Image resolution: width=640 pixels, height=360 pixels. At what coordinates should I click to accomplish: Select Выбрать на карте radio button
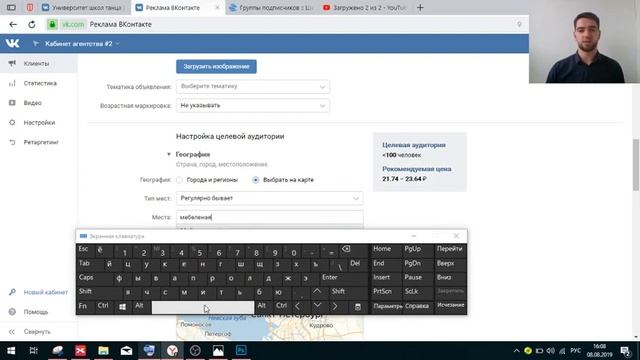(256, 180)
